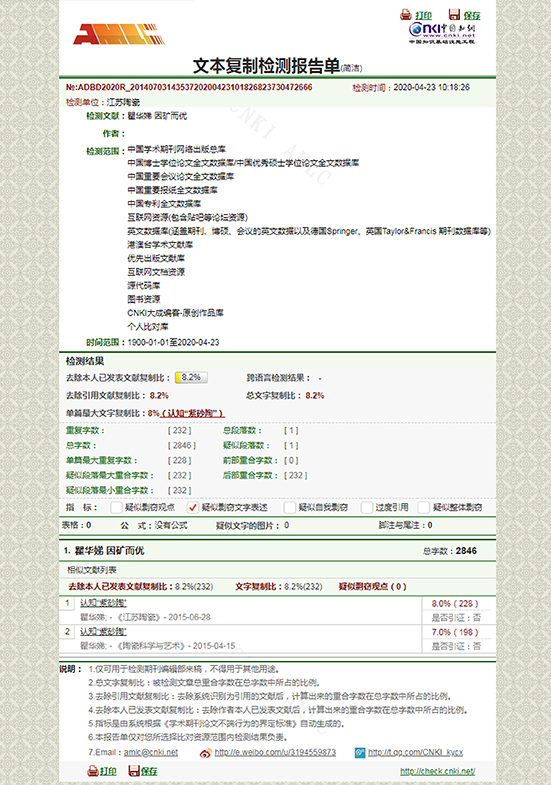Toggle the 疑似剽窃观点 checkbox

point(116,508)
